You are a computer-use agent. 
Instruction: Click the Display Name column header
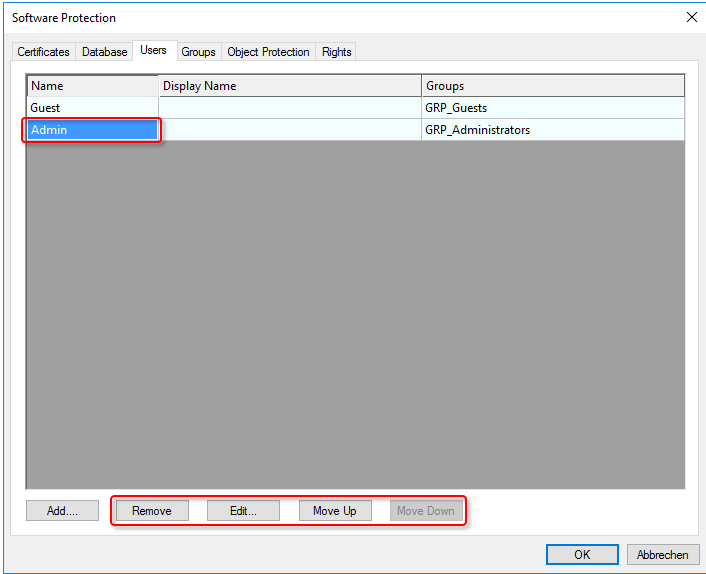pos(290,86)
